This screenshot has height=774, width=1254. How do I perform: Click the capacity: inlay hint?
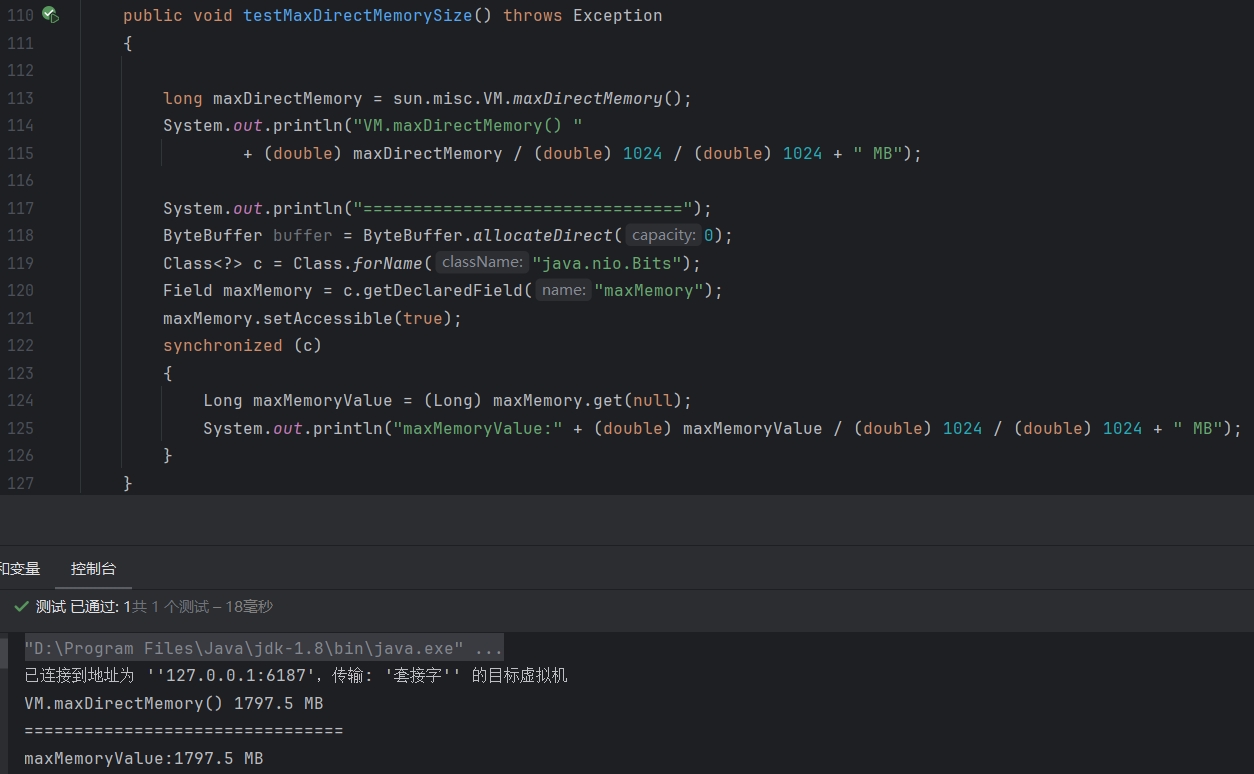pos(664,235)
